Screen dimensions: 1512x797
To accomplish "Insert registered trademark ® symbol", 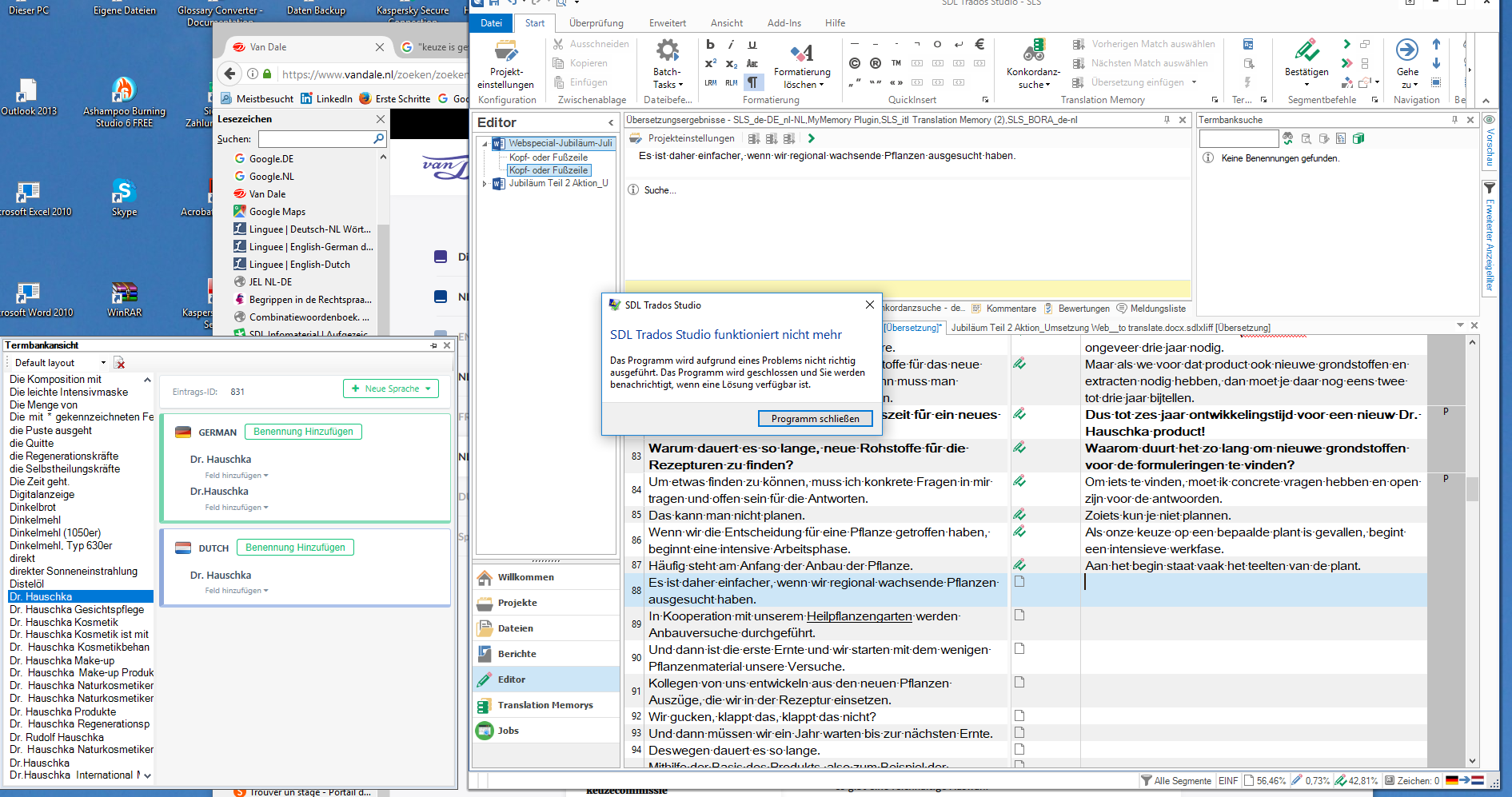I will (876, 63).
